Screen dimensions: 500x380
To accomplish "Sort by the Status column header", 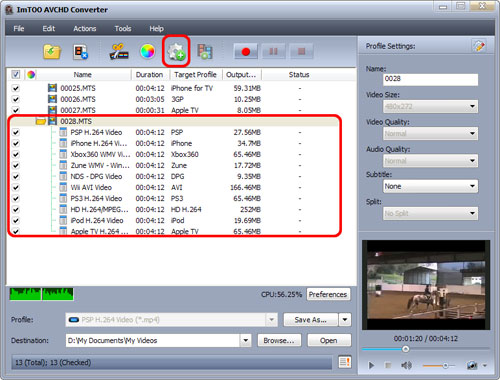I will tap(299, 75).
